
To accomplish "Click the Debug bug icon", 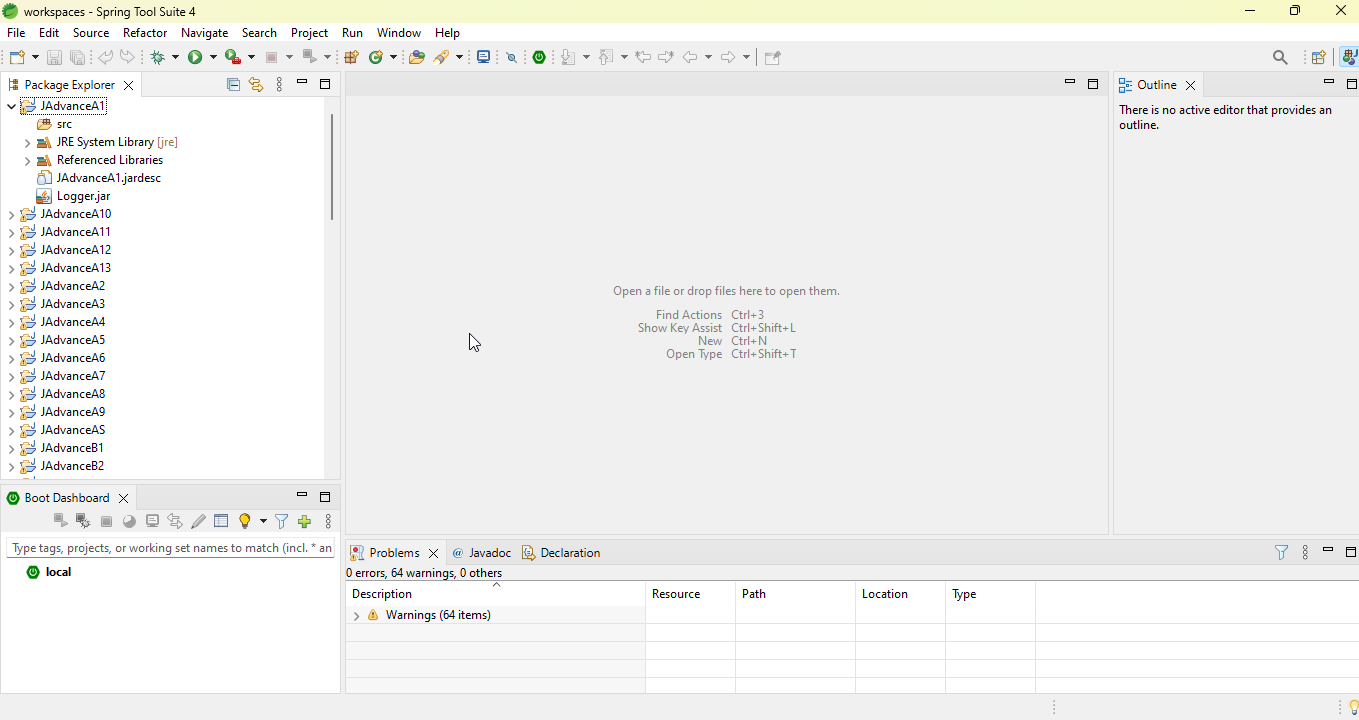I will (x=158, y=58).
